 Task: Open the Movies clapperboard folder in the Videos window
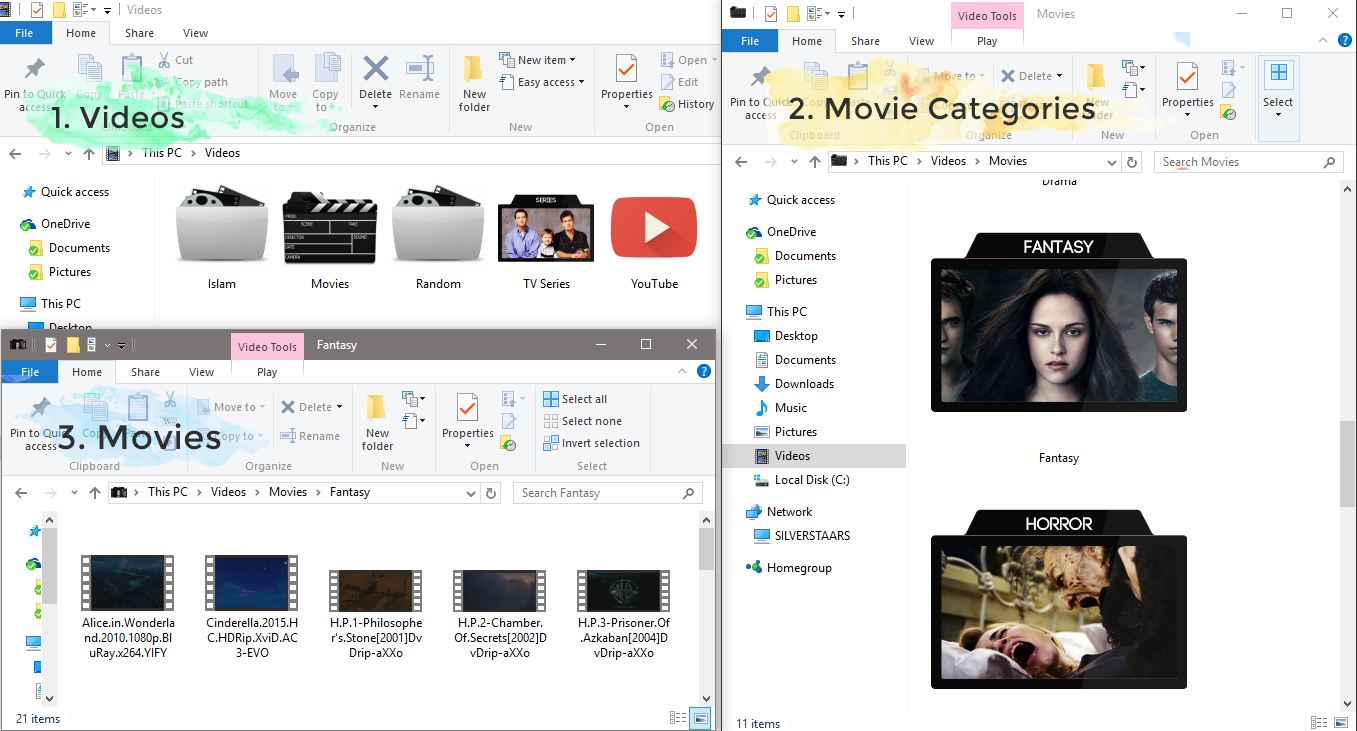[x=330, y=239]
